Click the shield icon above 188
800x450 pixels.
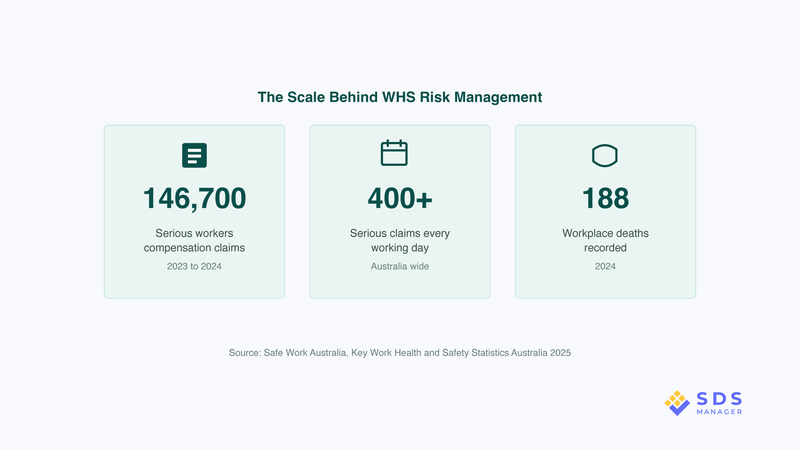pos(605,156)
